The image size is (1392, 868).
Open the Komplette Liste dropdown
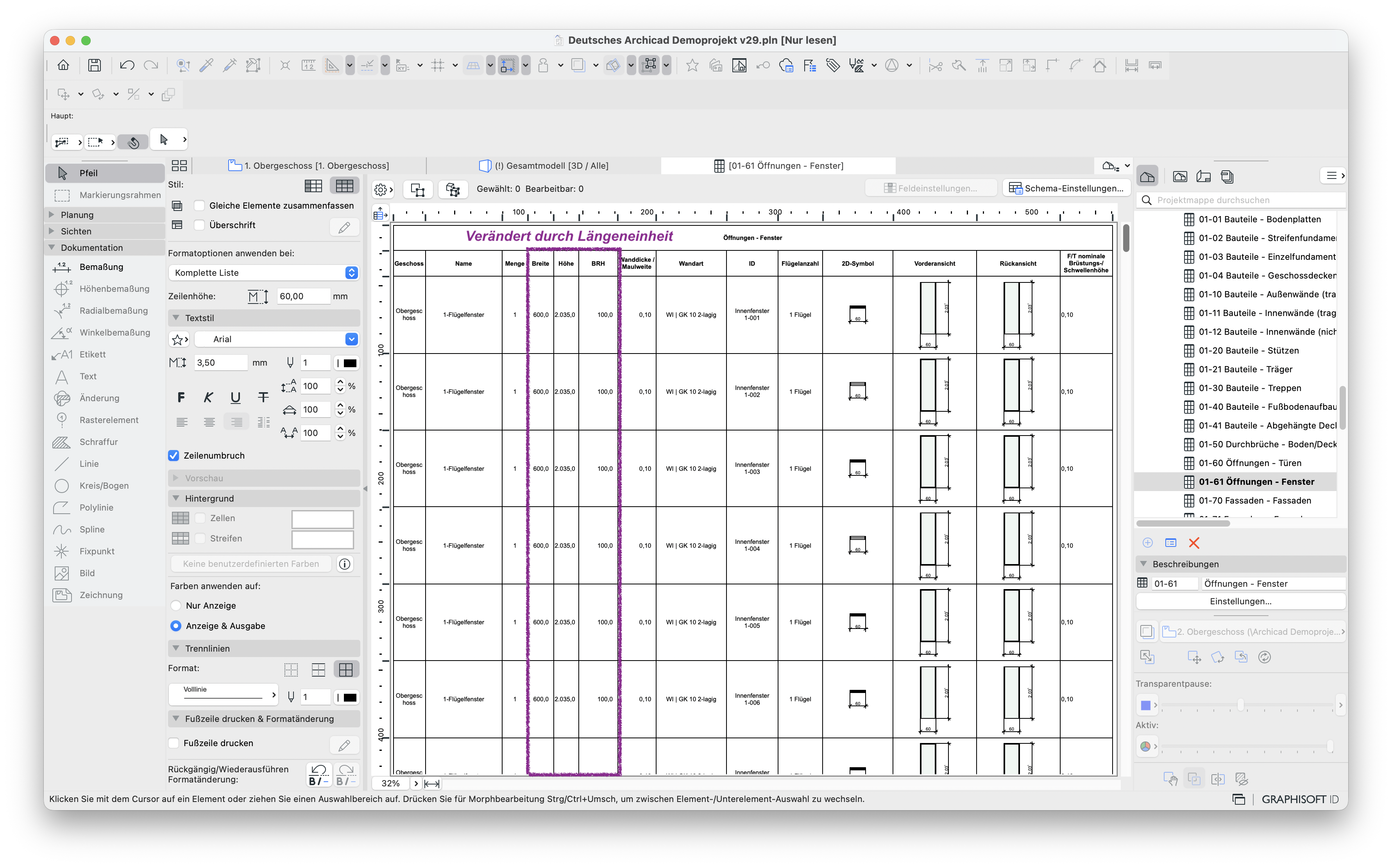click(264, 273)
